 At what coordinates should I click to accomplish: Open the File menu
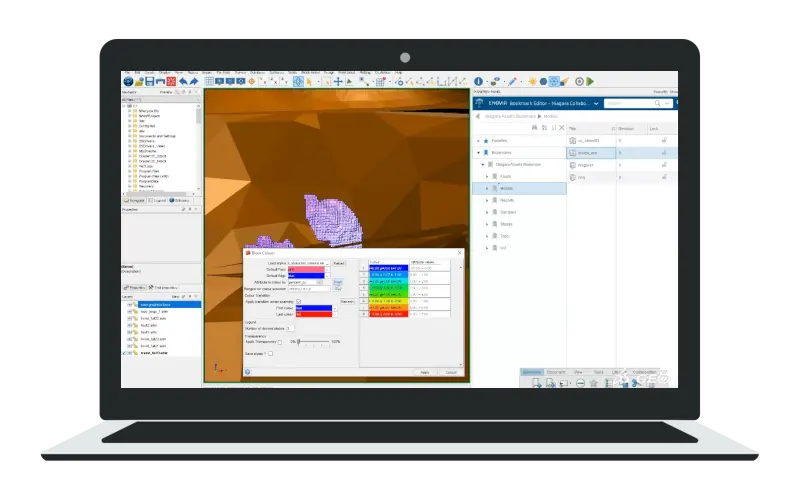pyautogui.click(x=127, y=73)
